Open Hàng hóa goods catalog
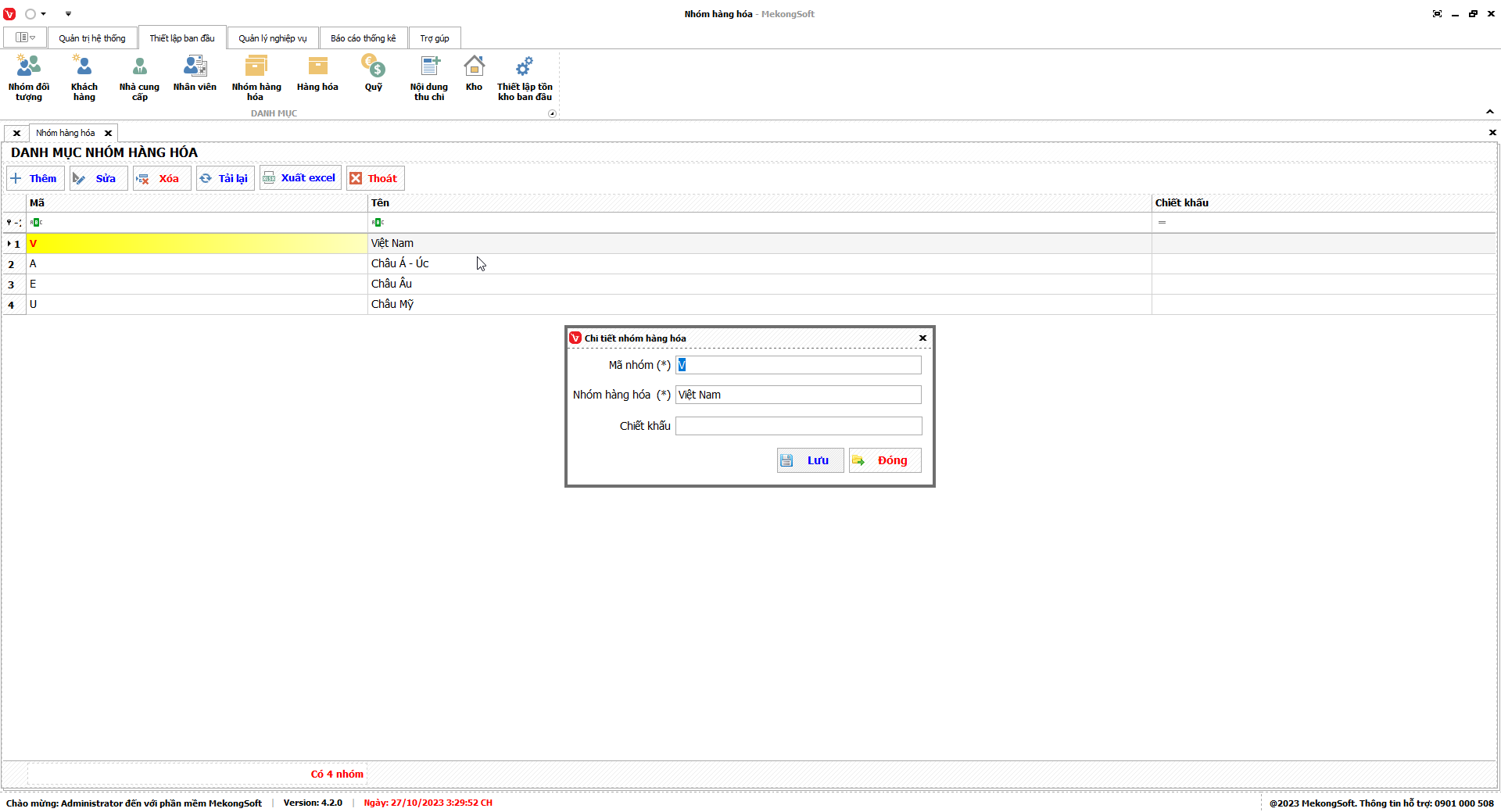The height and width of the screenshot is (812, 1501). [x=317, y=74]
